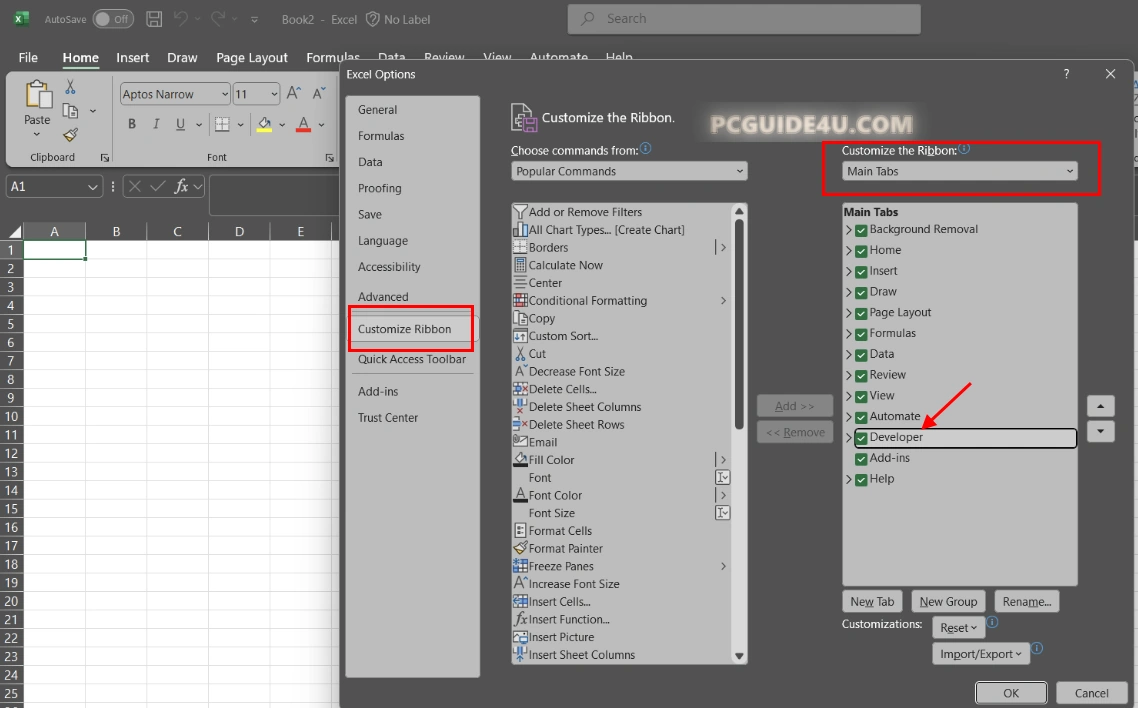Click the New Group button
This screenshot has width=1138, height=708.
(948, 601)
